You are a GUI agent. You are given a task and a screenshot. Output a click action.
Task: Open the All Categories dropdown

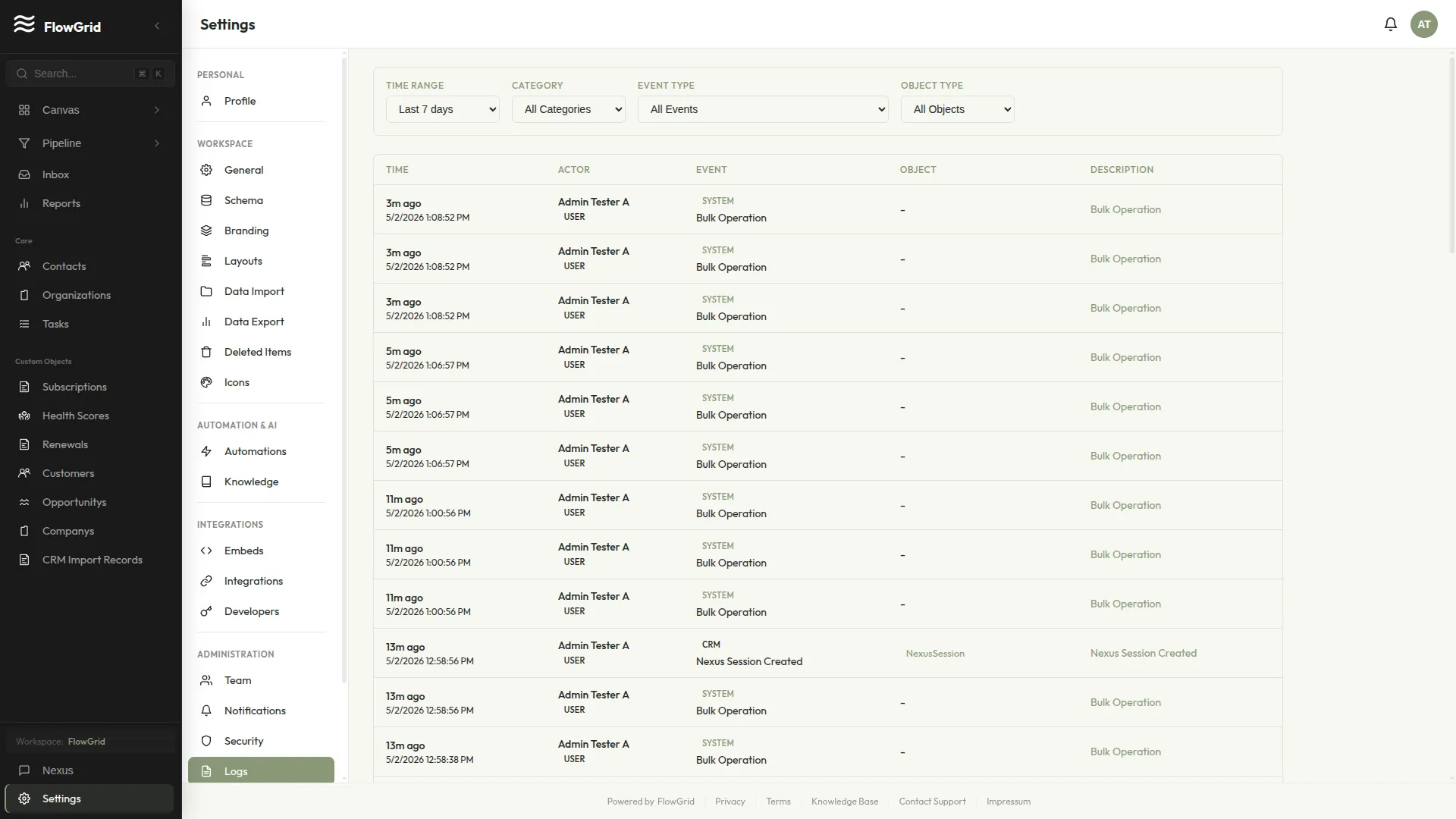click(x=569, y=109)
